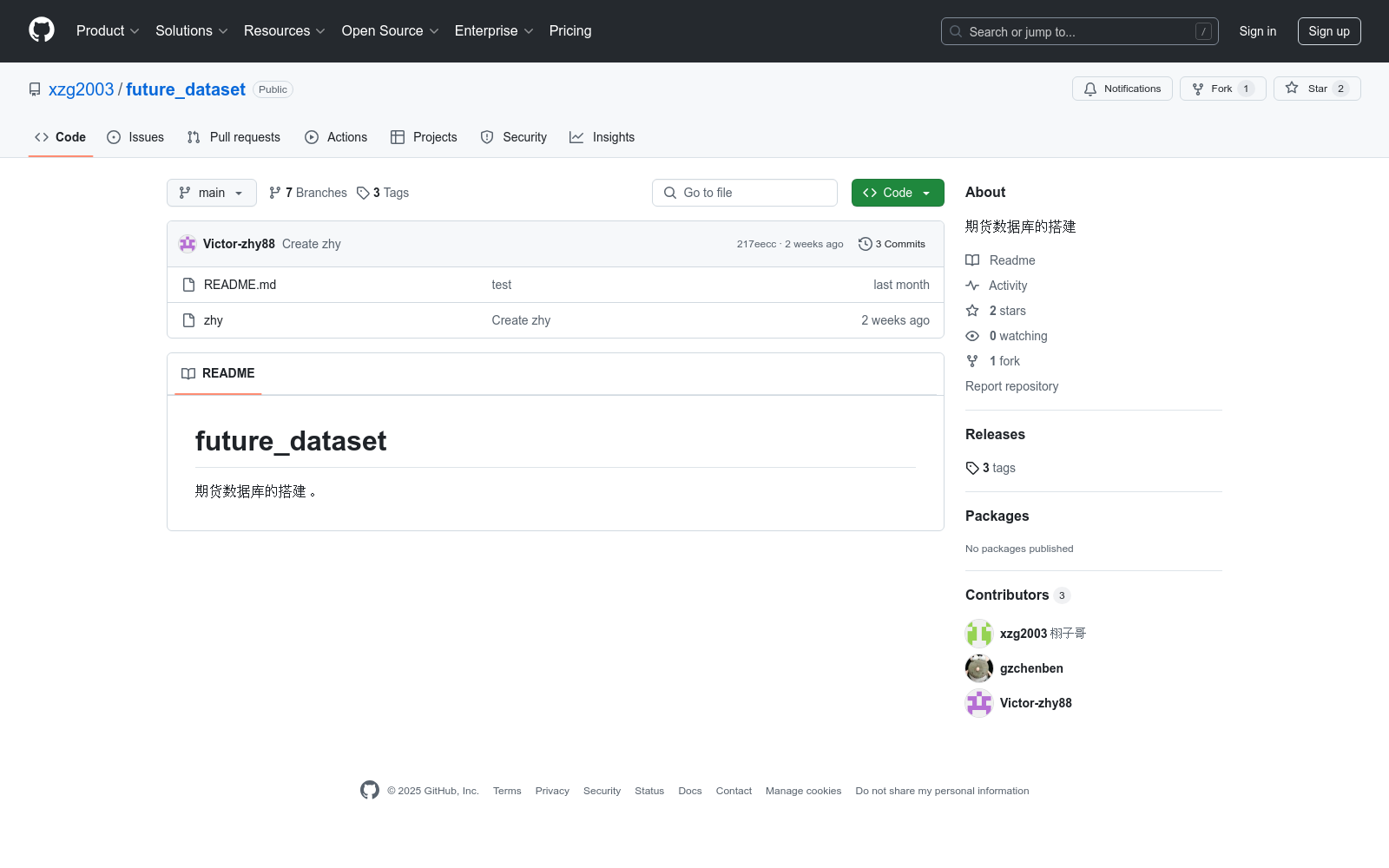The height and width of the screenshot is (868, 1389).
Task: Open the Terms footer link
Action: [x=507, y=791]
